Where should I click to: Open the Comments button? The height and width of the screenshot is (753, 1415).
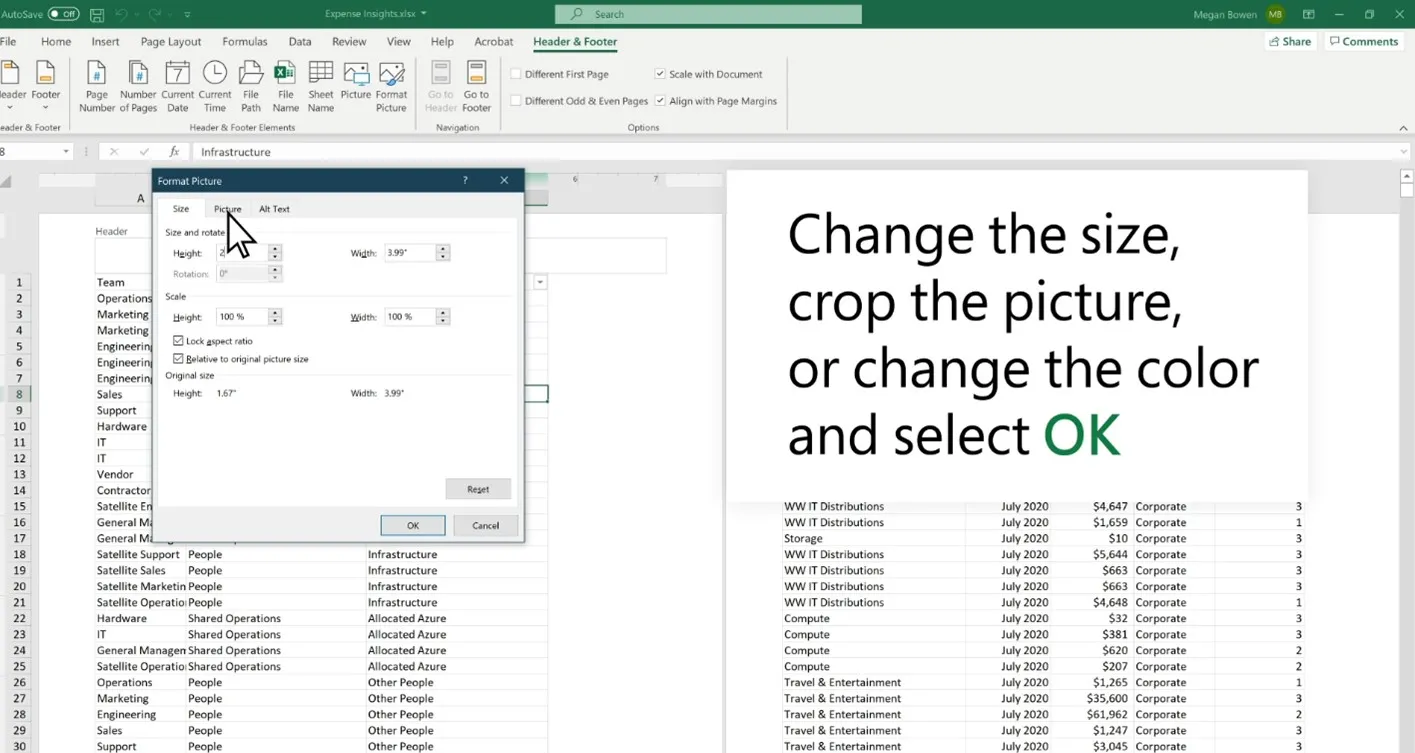[1363, 42]
